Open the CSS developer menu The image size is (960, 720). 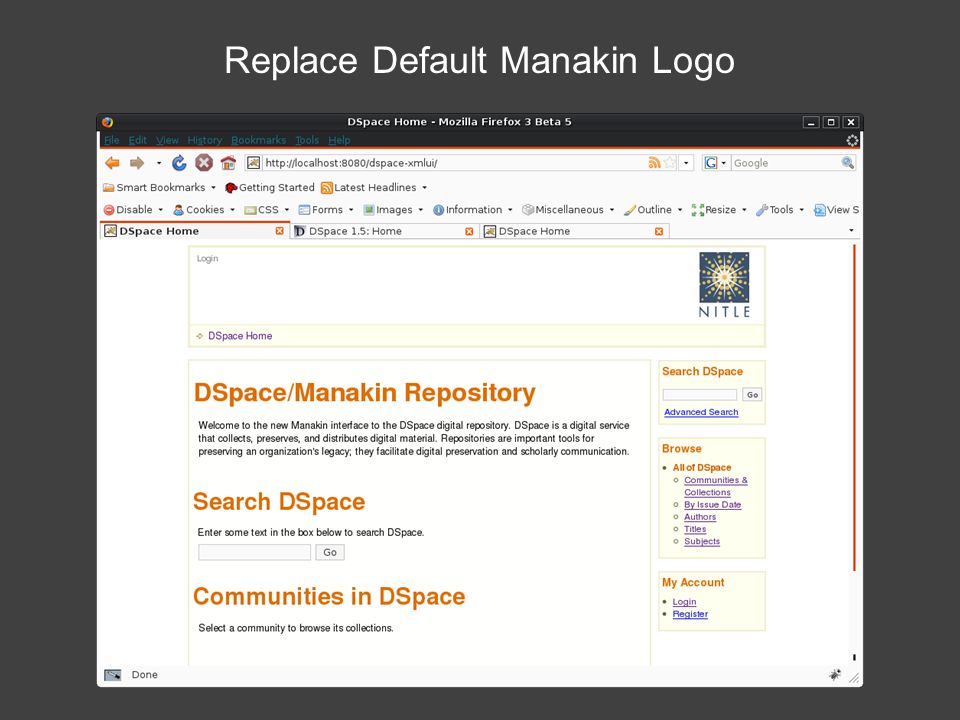pos(266,210)
